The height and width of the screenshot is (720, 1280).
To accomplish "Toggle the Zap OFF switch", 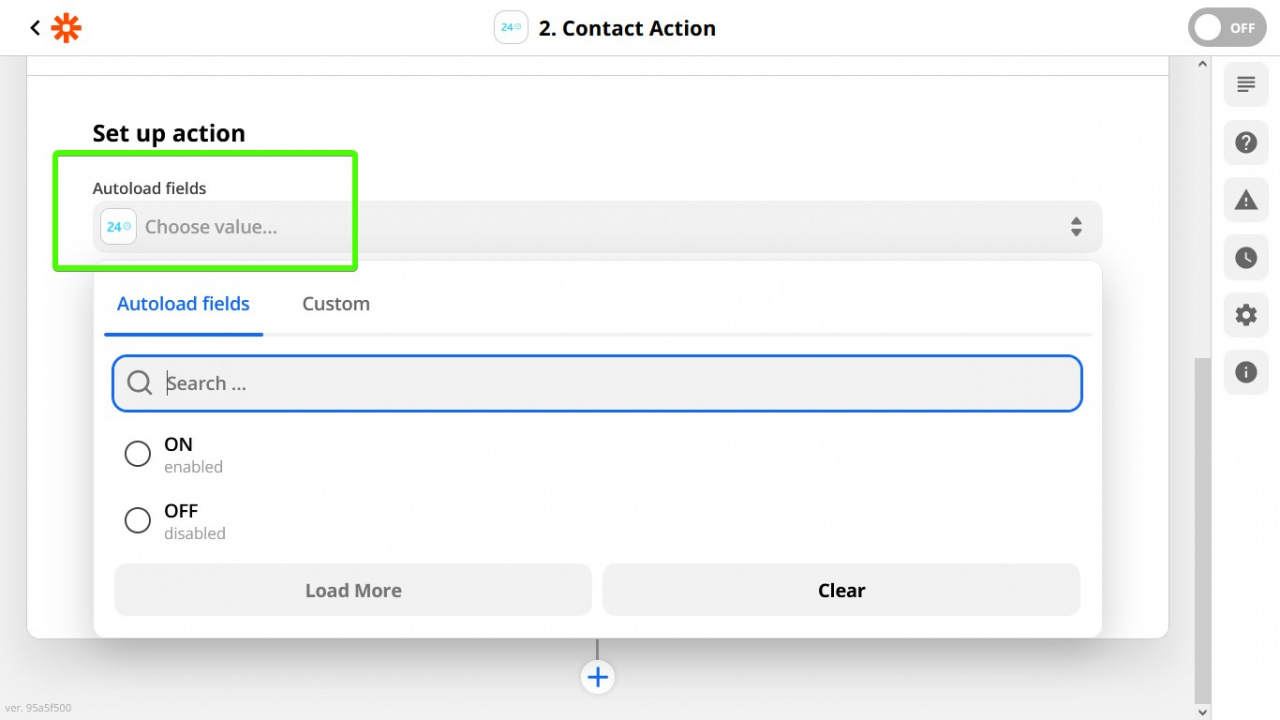I will (x=1227, y=28).
